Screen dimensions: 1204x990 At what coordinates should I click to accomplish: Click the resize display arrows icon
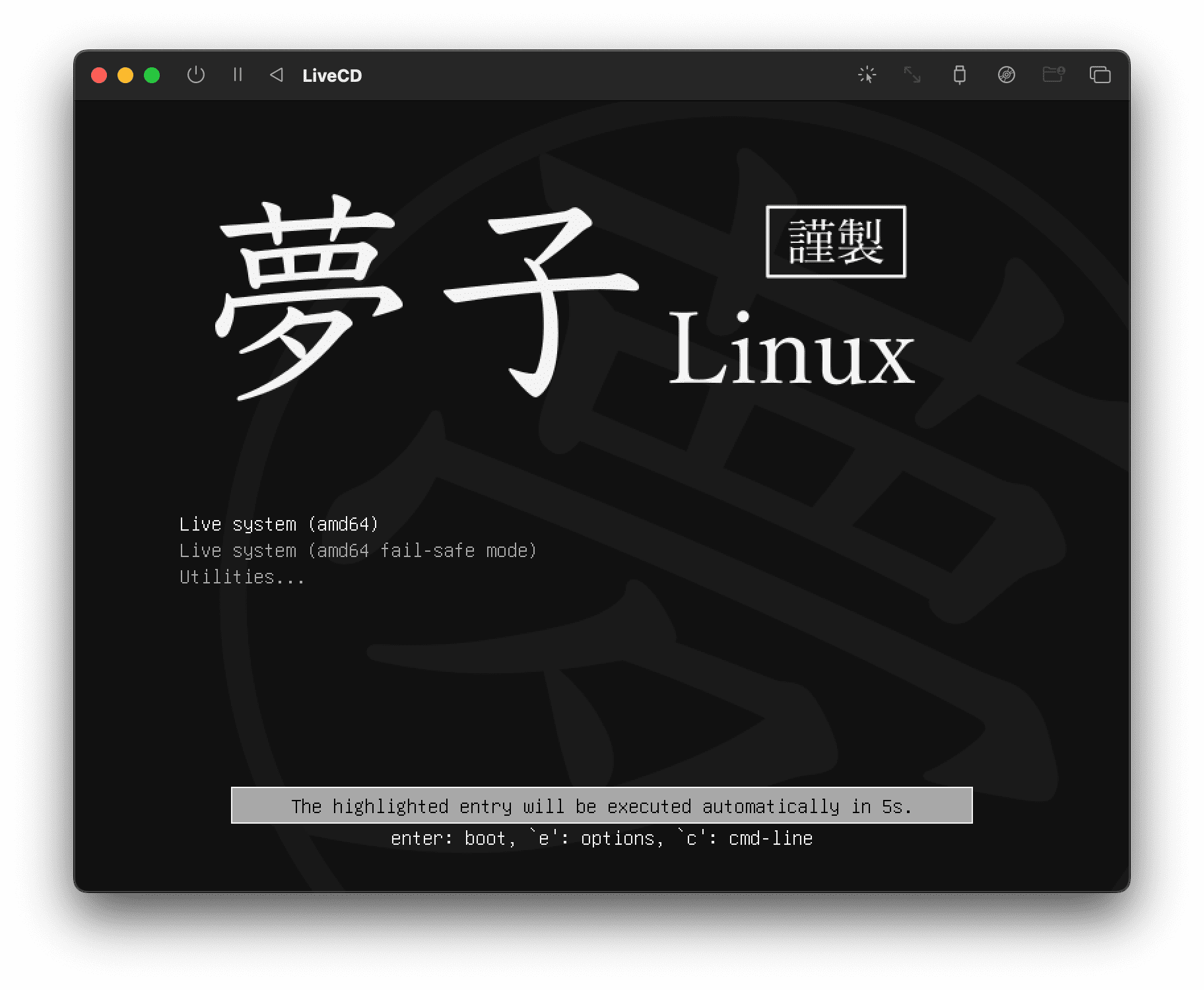pos(912,75)
